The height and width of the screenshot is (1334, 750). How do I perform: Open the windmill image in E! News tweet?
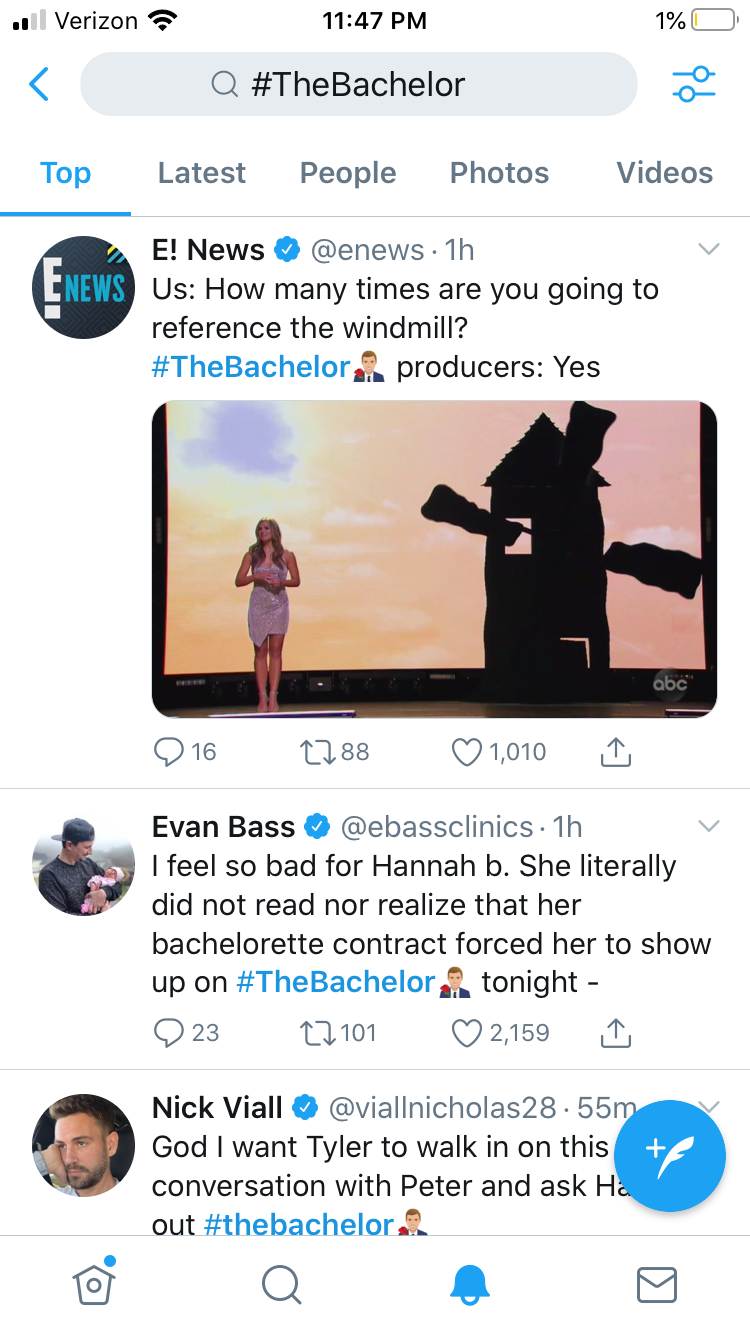click(434, 559)
